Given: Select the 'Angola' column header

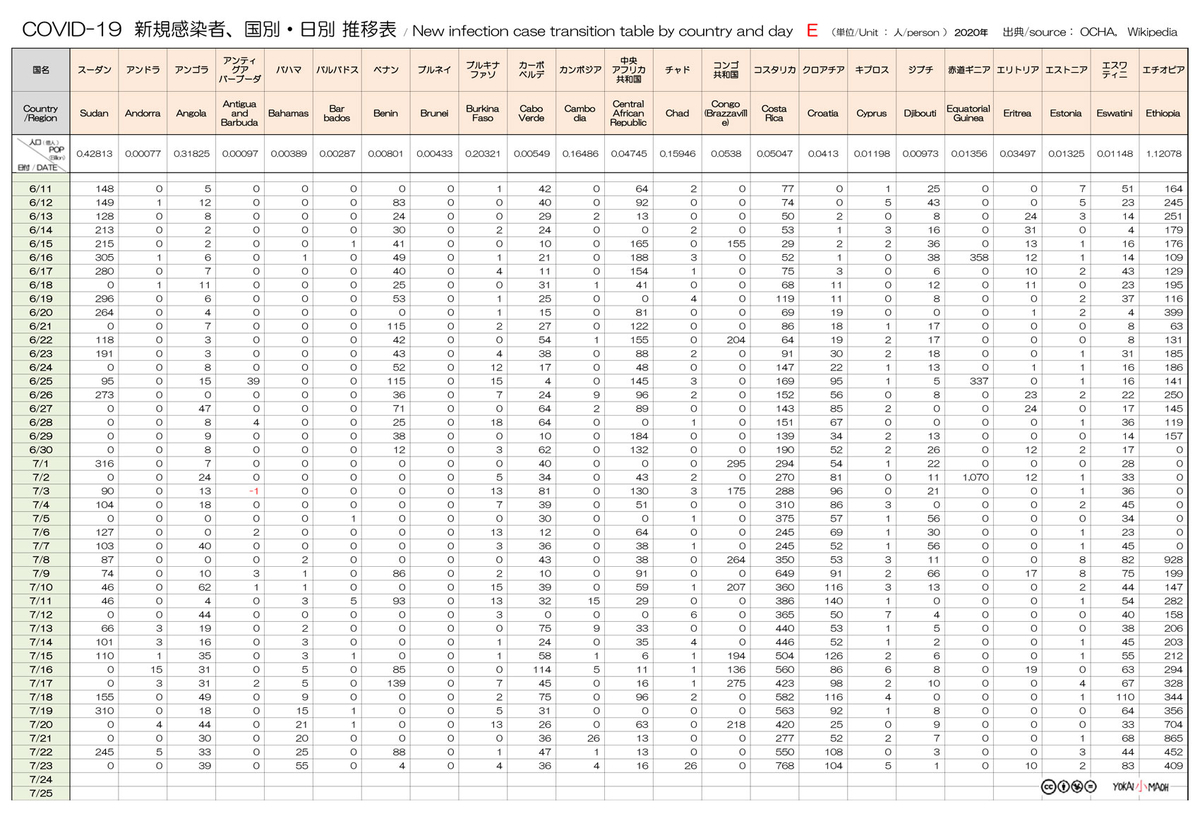Looking at the screenshot, I should [x=190, y=113].
